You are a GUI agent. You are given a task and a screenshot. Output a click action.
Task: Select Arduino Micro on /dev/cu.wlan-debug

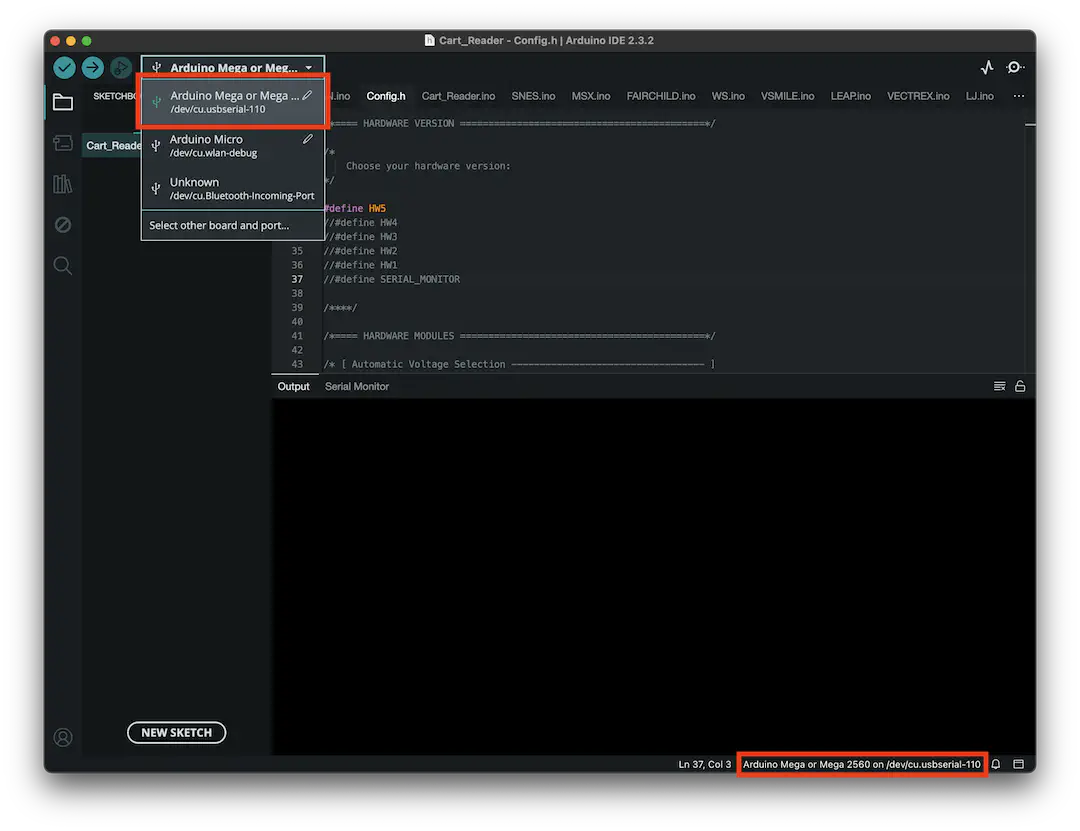tap(233, 145)
